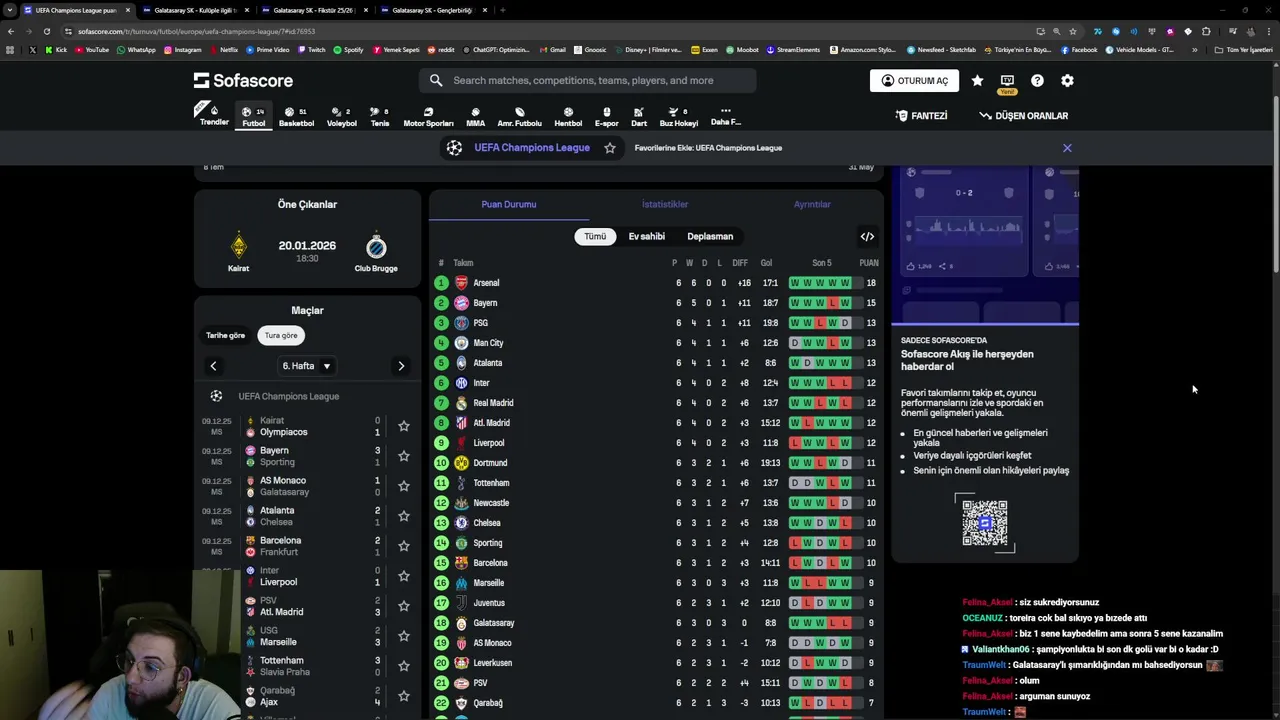Open the Netflix bookmark
The image size is (1280, 720).
point(224,50)
